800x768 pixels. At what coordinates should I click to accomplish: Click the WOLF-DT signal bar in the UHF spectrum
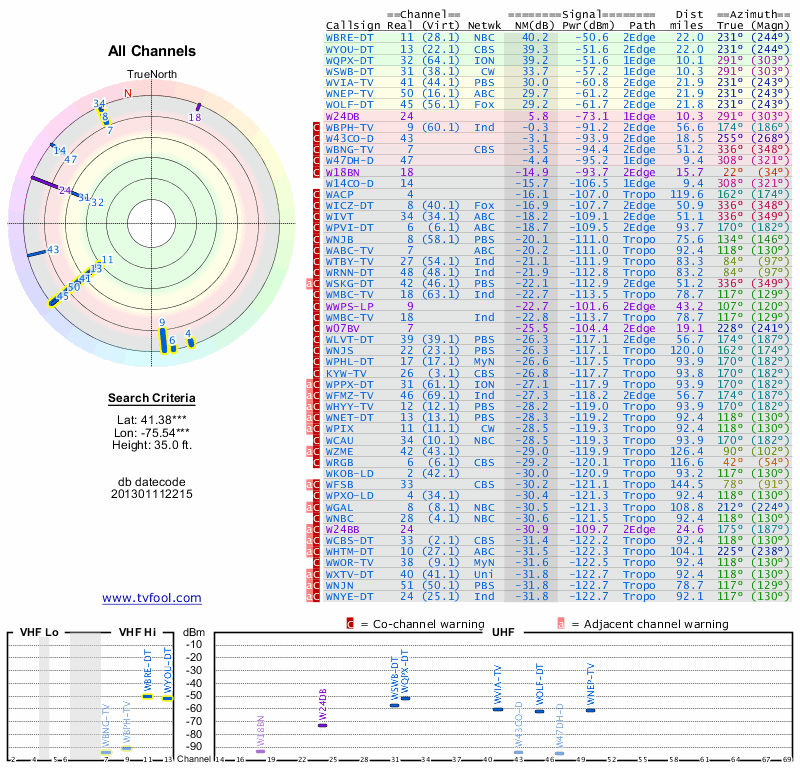540,710
